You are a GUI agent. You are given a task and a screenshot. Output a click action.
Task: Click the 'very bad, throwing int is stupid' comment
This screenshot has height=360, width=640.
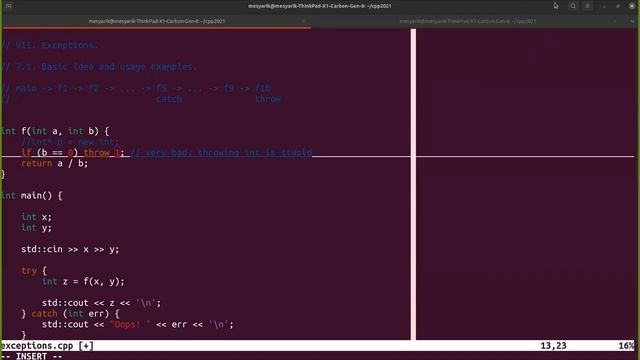(221, 153)
